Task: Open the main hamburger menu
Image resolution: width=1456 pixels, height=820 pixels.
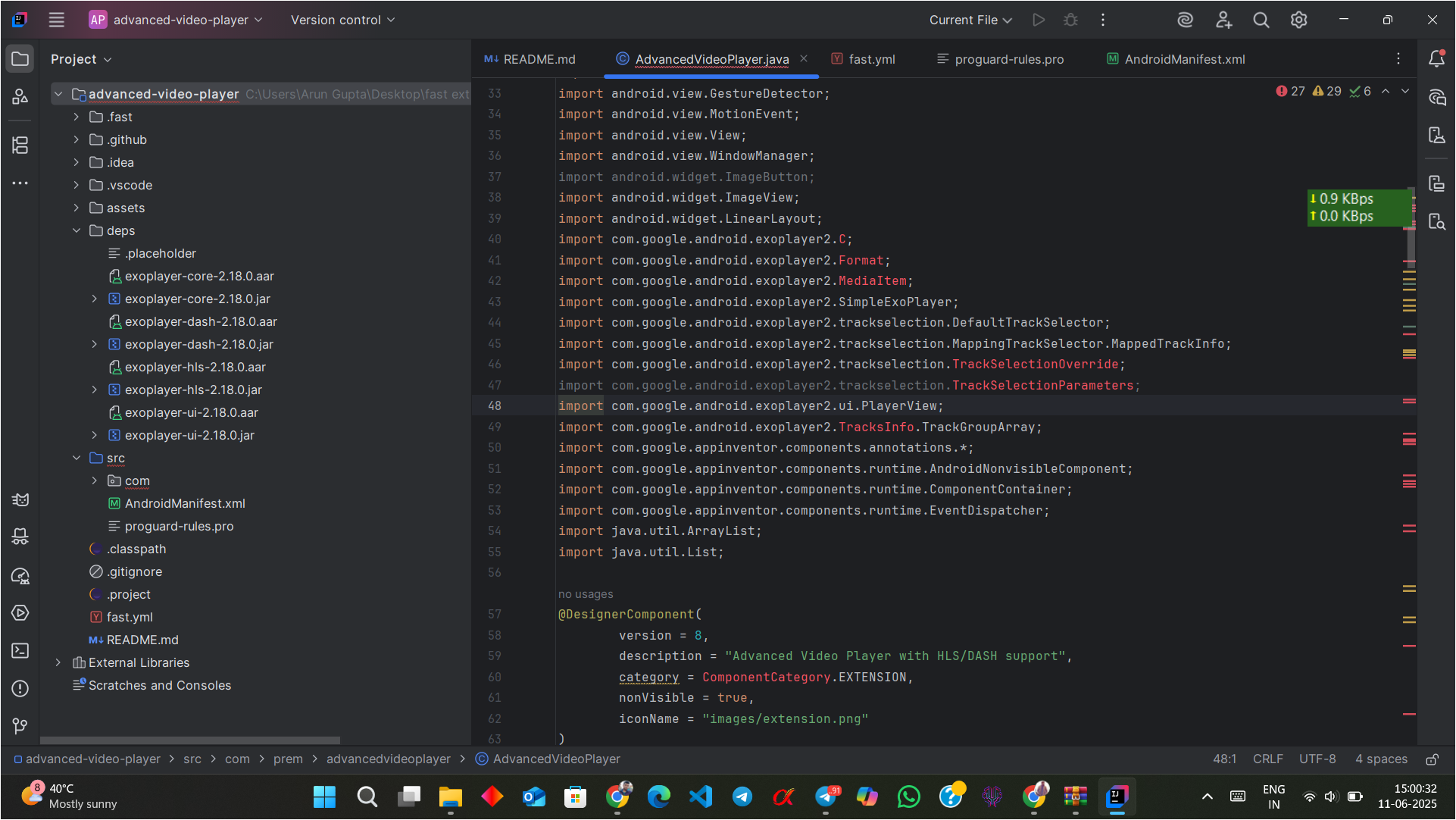Action: (x=57, y=20)
